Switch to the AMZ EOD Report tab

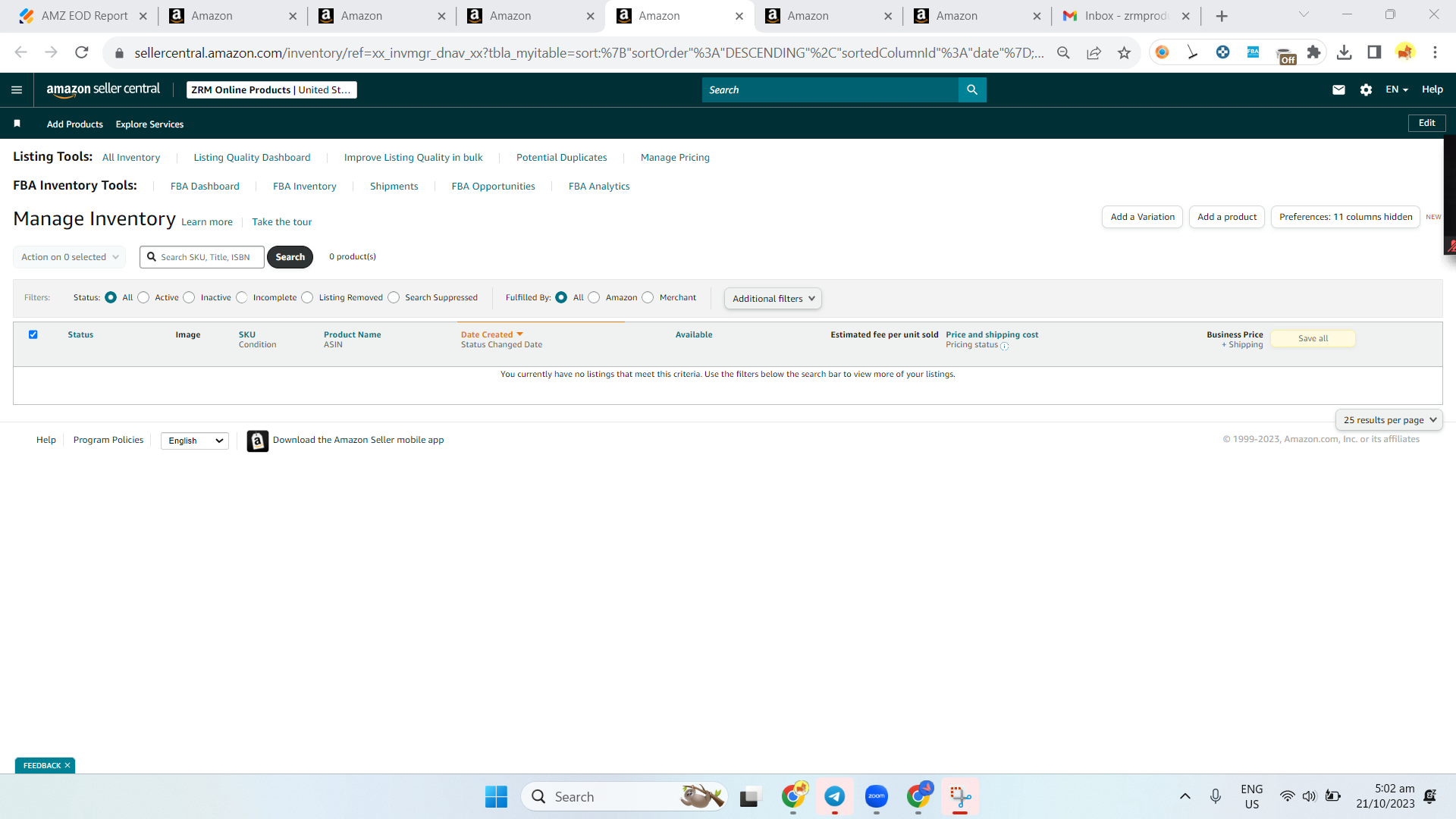click(82, 16)
